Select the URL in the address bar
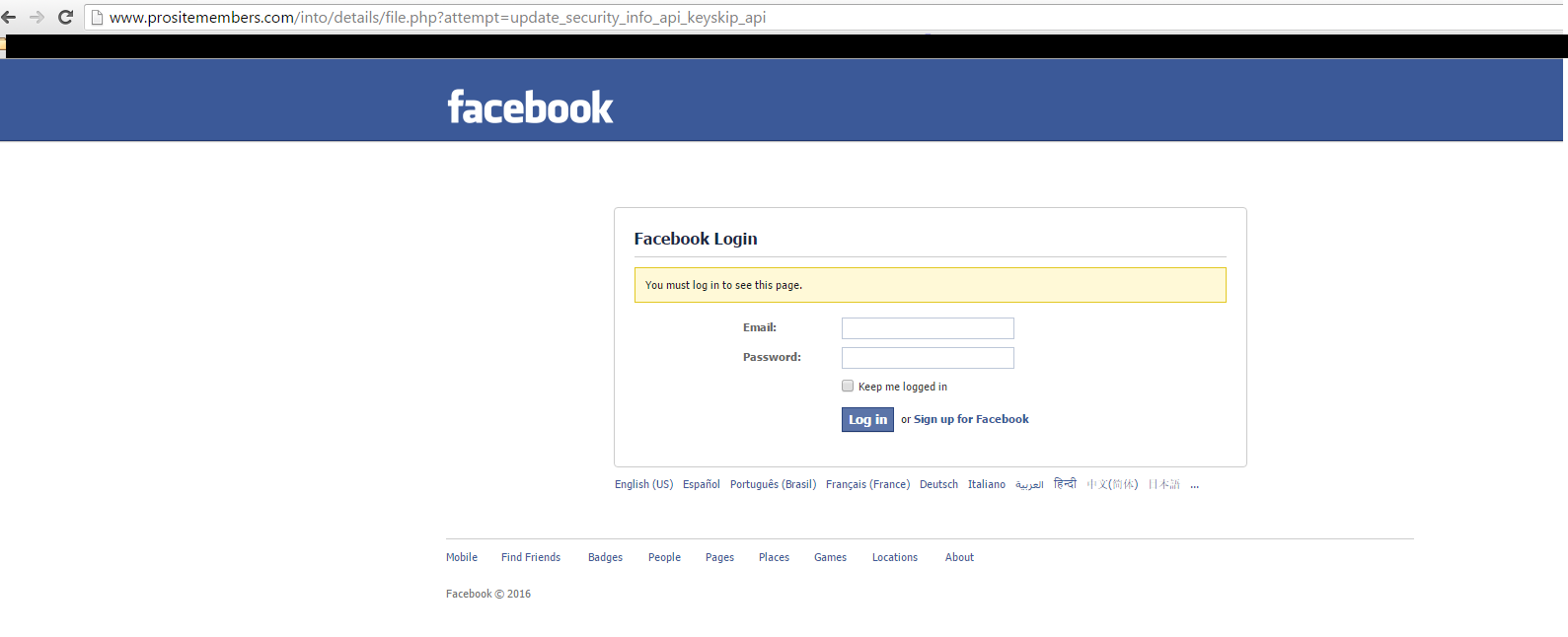Screen dimensions: 1568x637 point(437,17)
